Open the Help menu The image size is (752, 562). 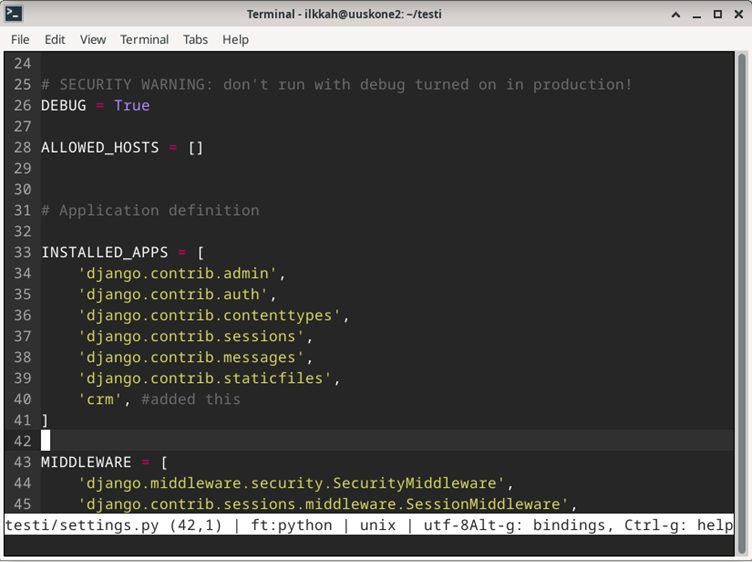(x=236, y=39)
